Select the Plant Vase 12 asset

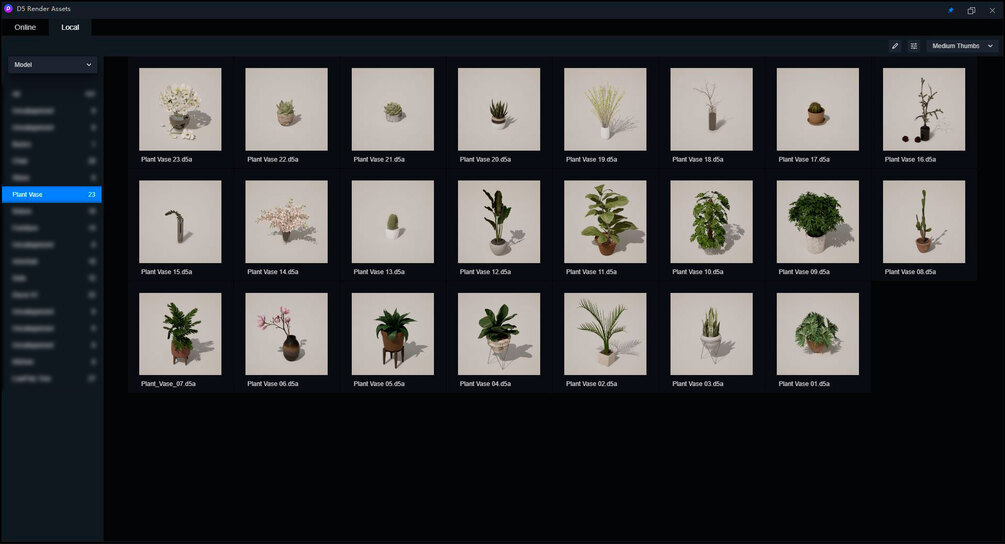(x=499, y=222)
